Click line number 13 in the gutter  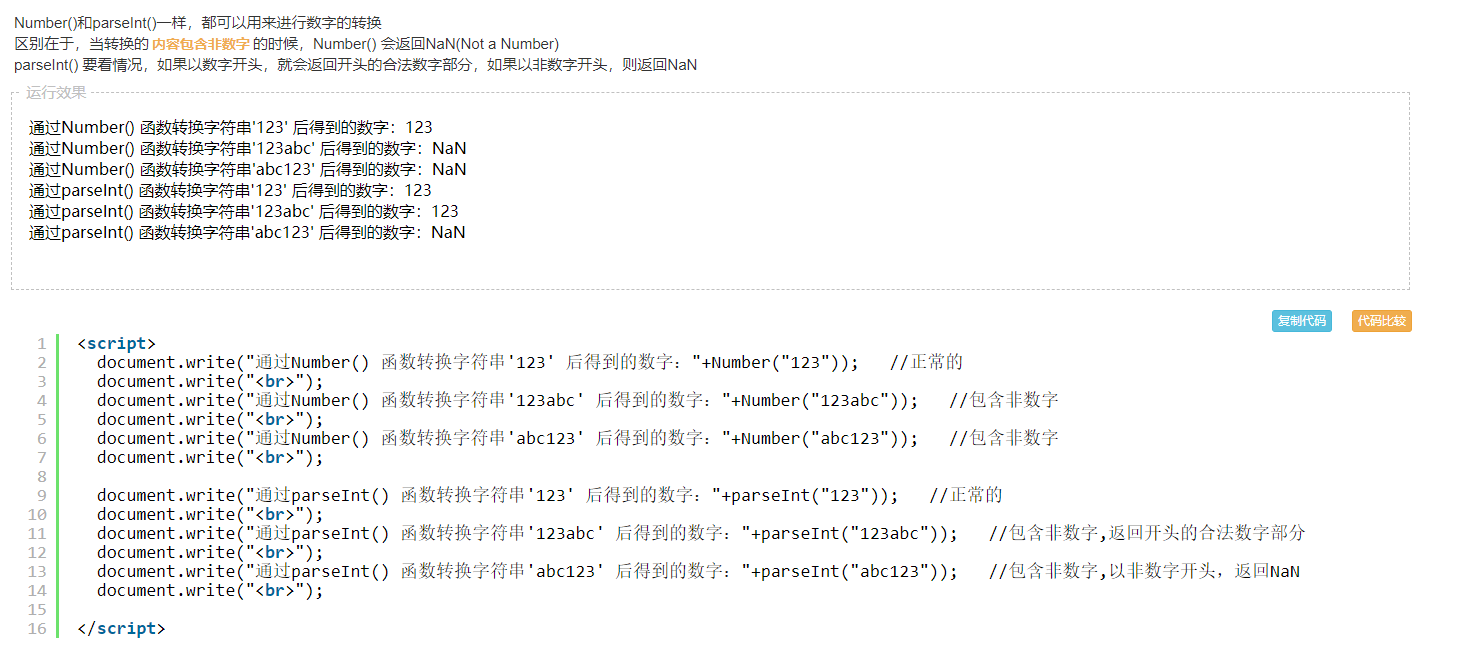coord(38,572)
